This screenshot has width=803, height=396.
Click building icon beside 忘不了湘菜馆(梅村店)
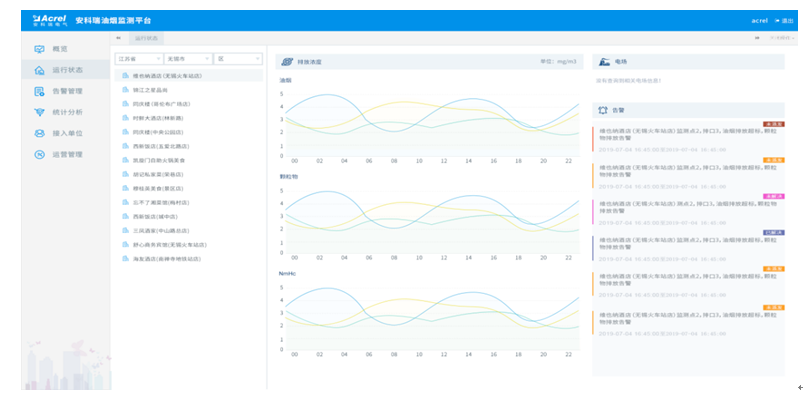pyautogui.click(x=125, y=202)
